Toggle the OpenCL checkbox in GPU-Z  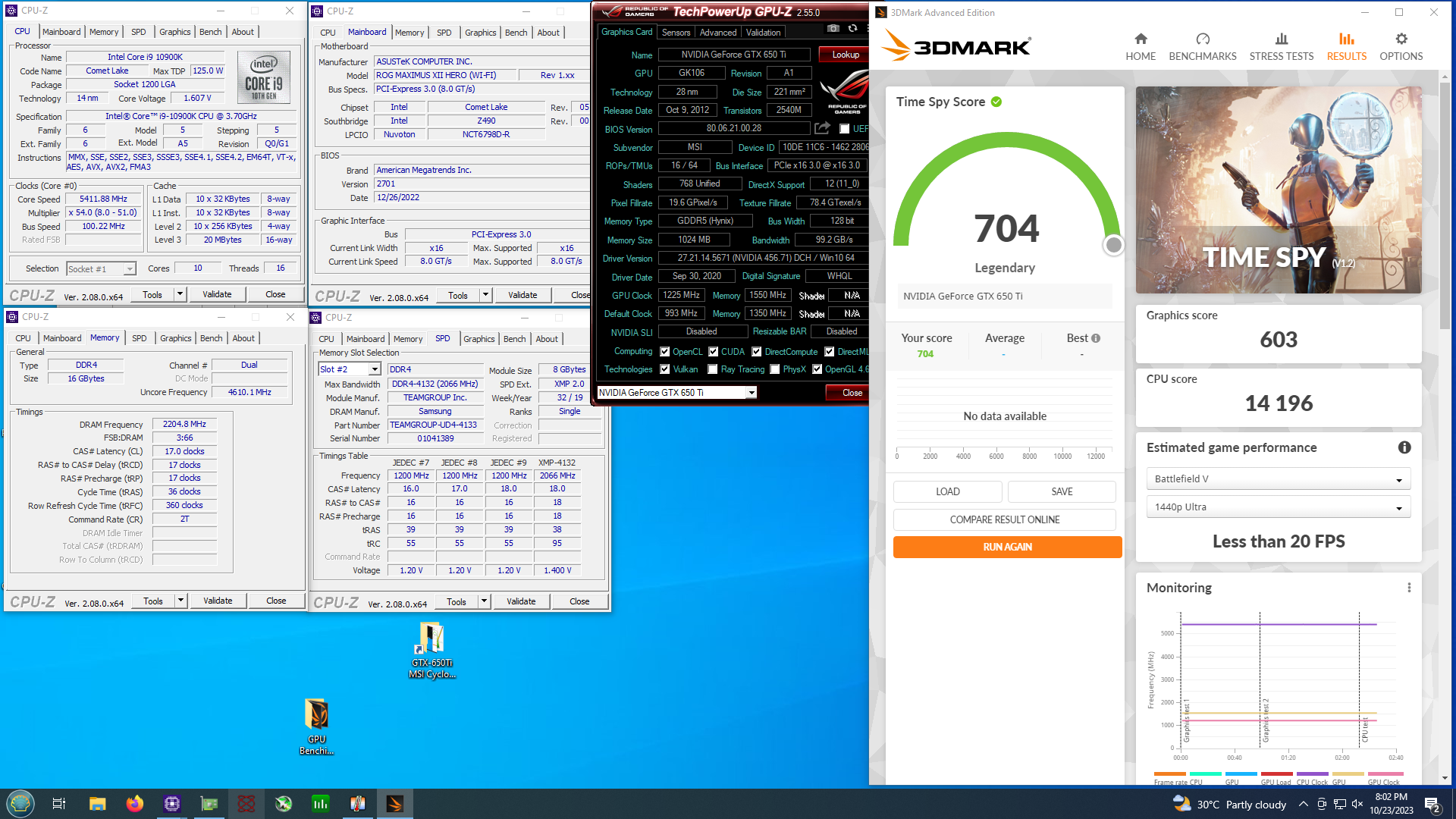664,352
